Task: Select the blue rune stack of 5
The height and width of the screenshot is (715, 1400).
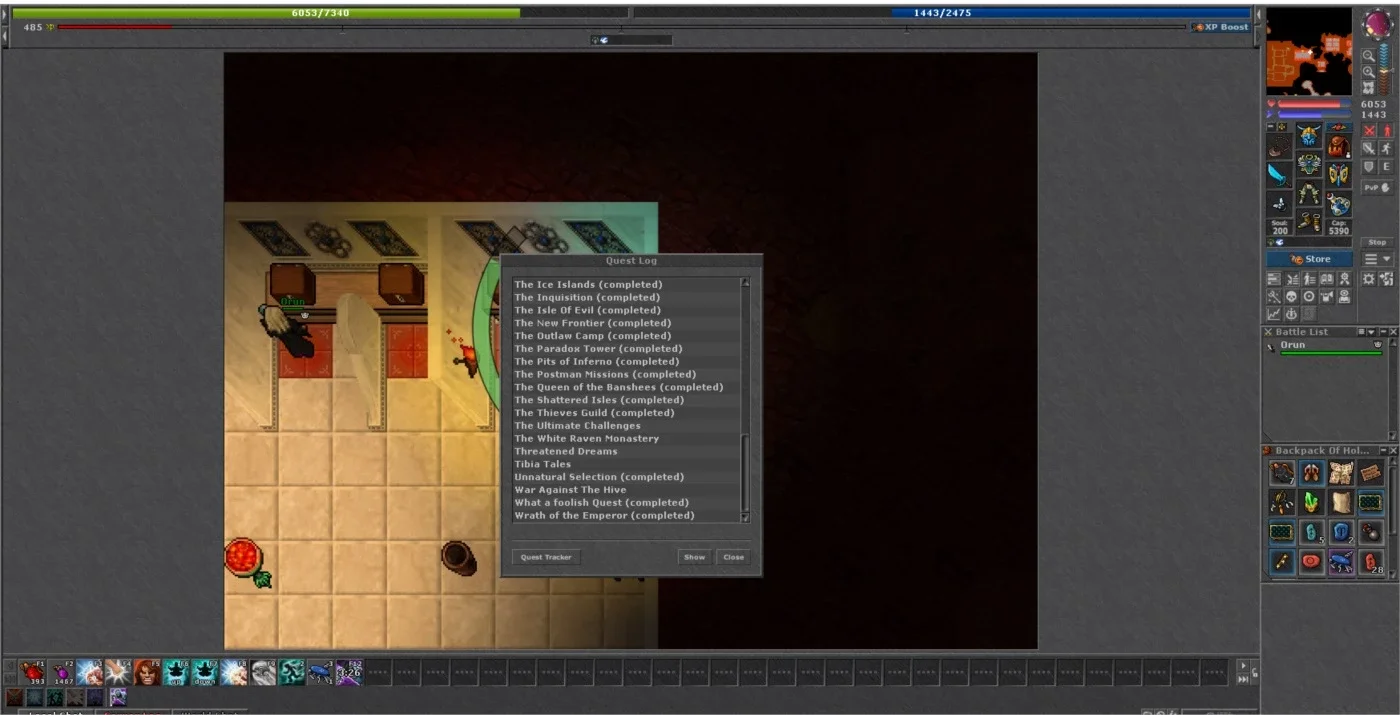Action: click(x=1312, y=532)
